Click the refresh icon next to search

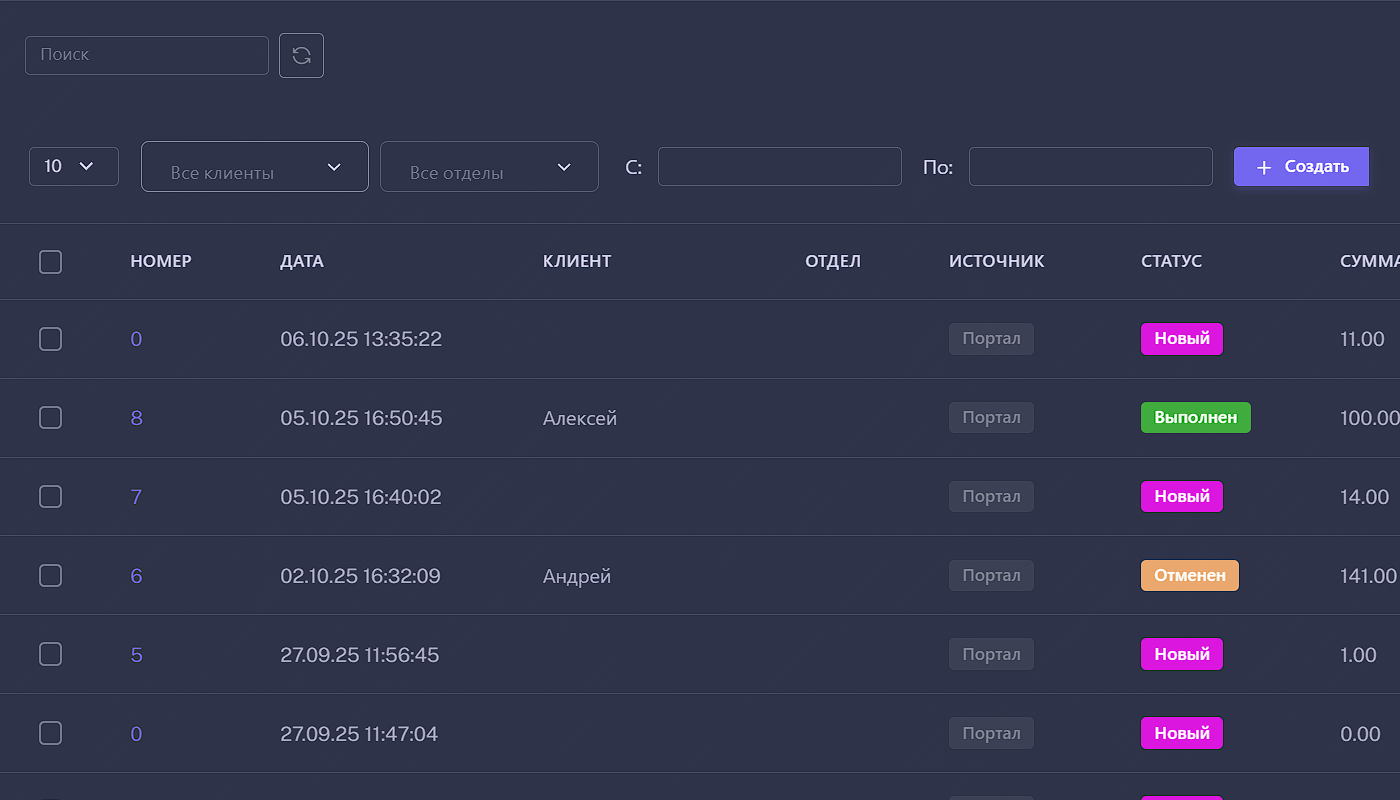301,56
